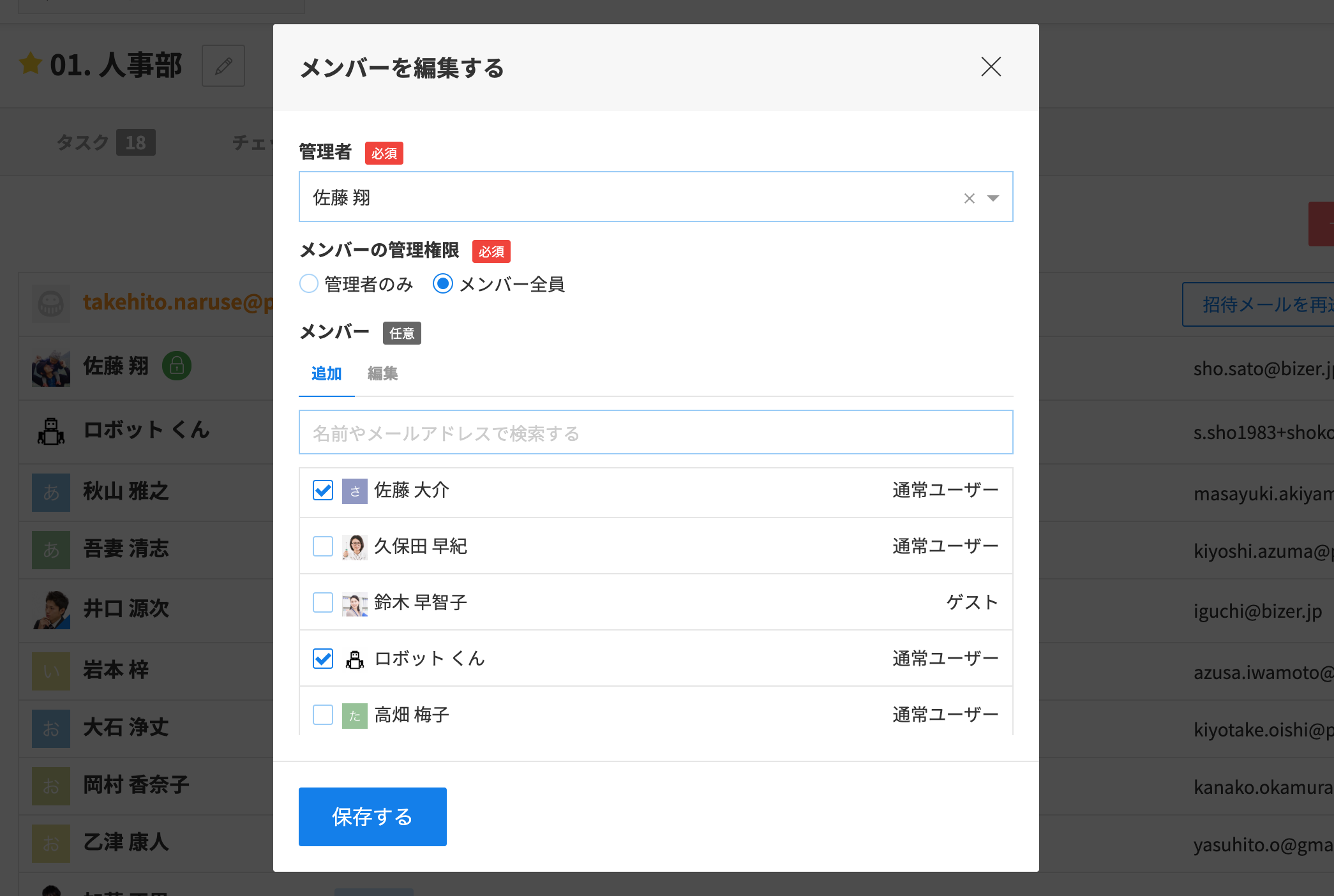Select the 管理者のみ radio button
The height and width of the screenshot is (896, 1334).
[309, 283]
